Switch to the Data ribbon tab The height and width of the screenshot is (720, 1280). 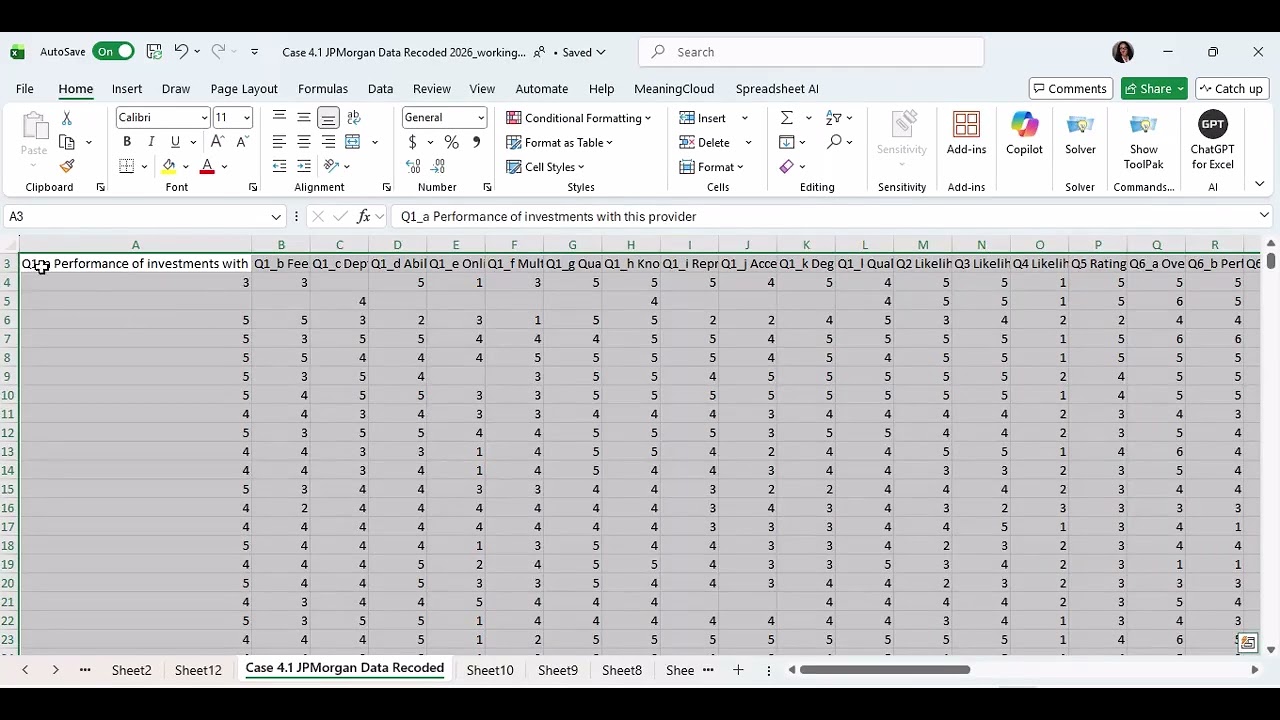(x=380, y=89)
